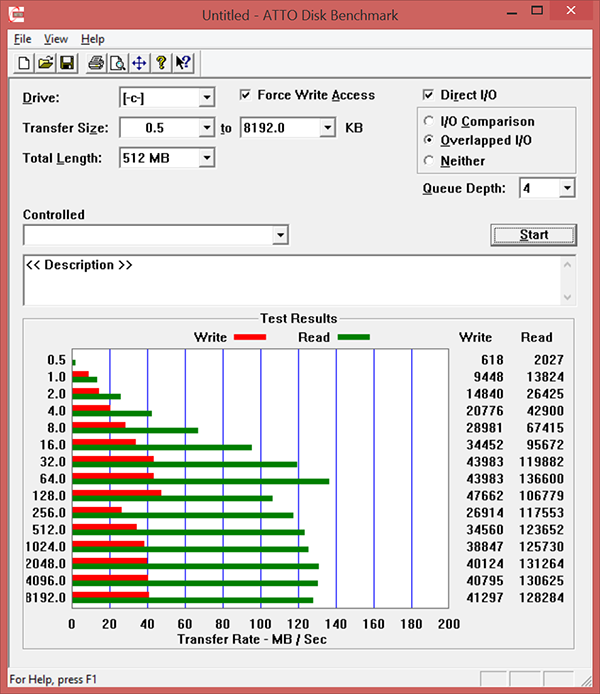Click the Description scrollbar down arrow
The image size is (600, 694).
568,297
